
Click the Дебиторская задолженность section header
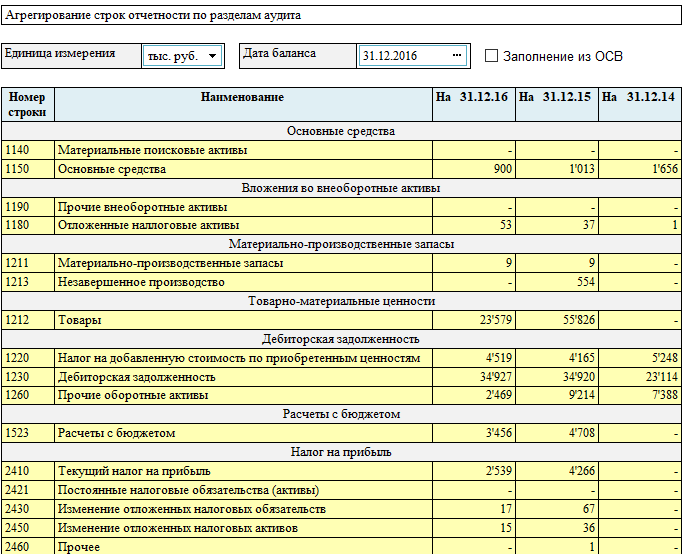tap(341, 339)
